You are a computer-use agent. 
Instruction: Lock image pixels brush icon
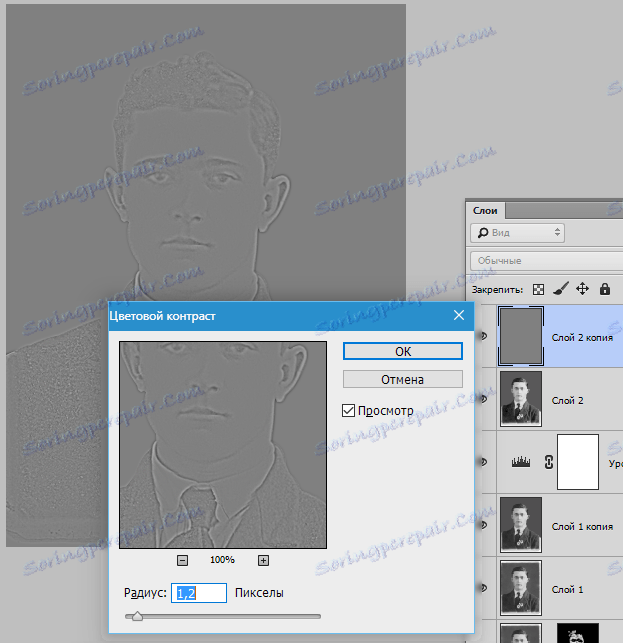tap(560, 289)
